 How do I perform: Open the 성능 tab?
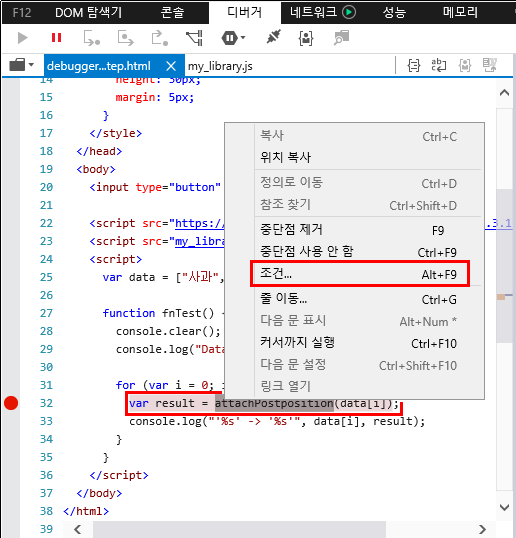tap(395, 13)
